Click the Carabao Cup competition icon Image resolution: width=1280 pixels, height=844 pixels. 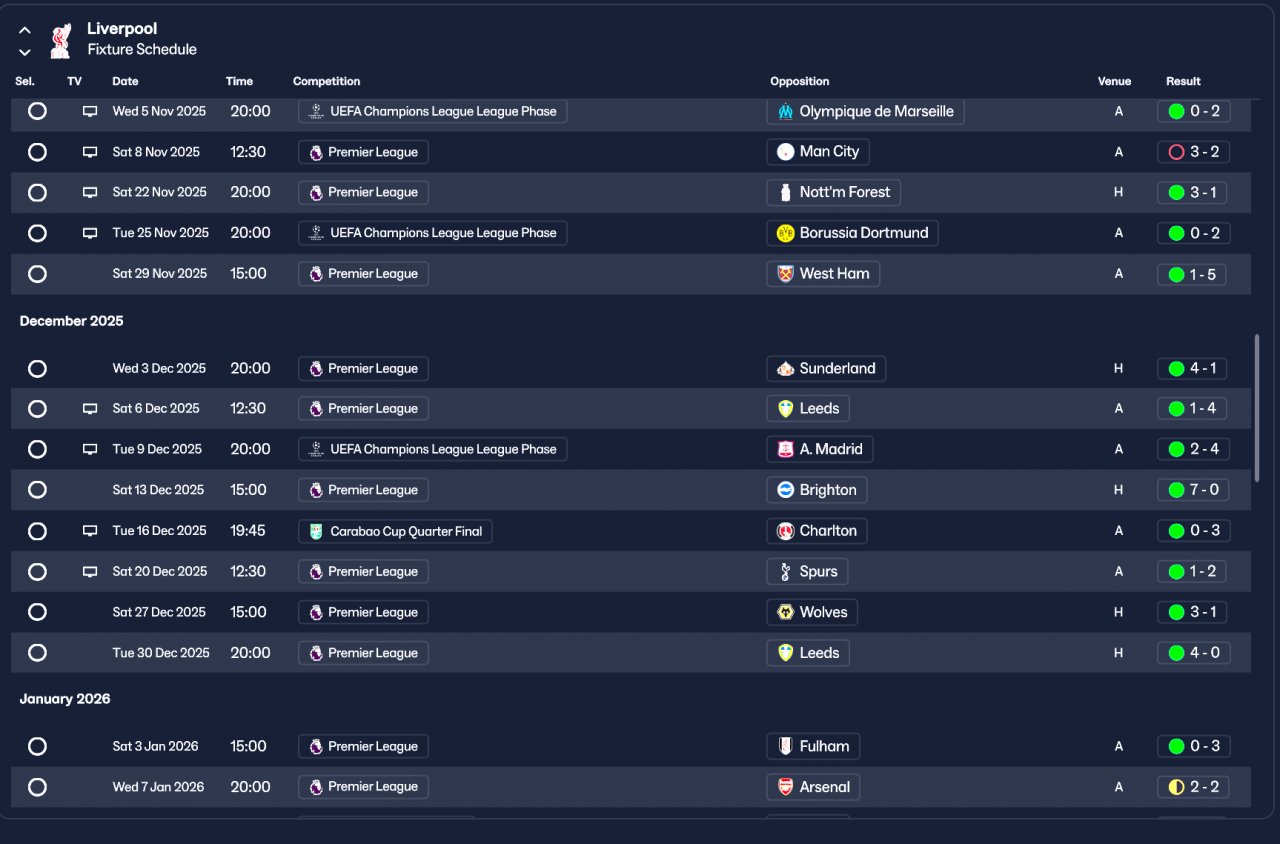click(x=316, y=531)
